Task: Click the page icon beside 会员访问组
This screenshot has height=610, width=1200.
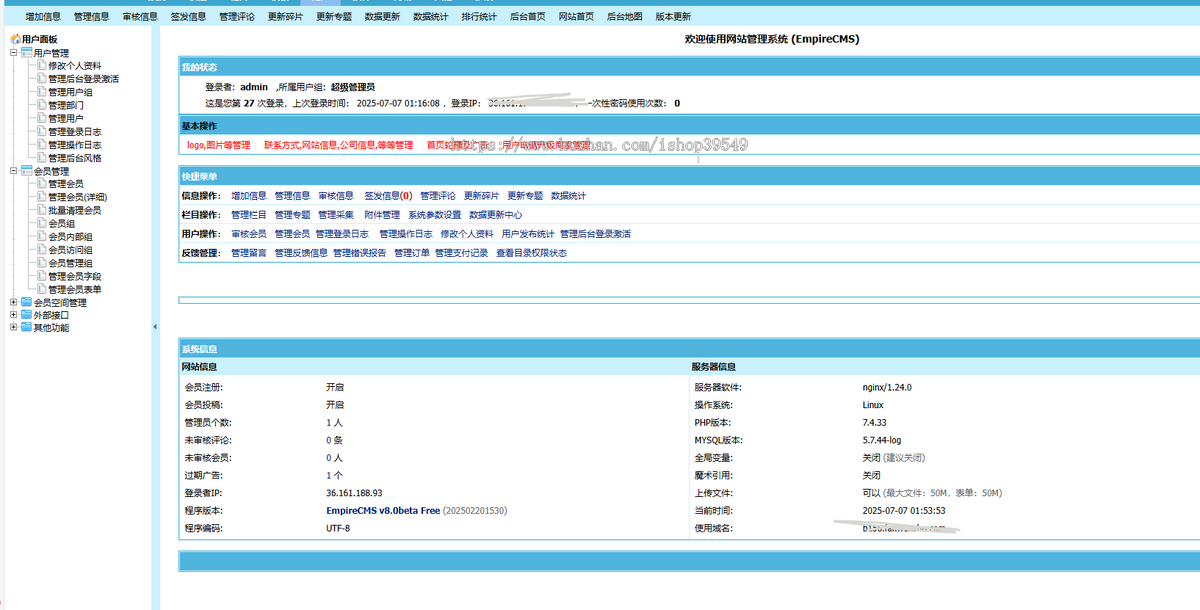Action: pos(41,250)
